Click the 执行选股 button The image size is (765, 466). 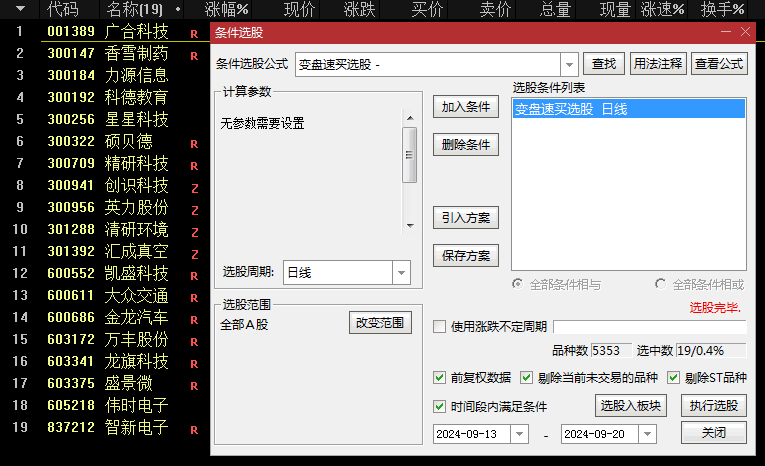click(714, 405)
